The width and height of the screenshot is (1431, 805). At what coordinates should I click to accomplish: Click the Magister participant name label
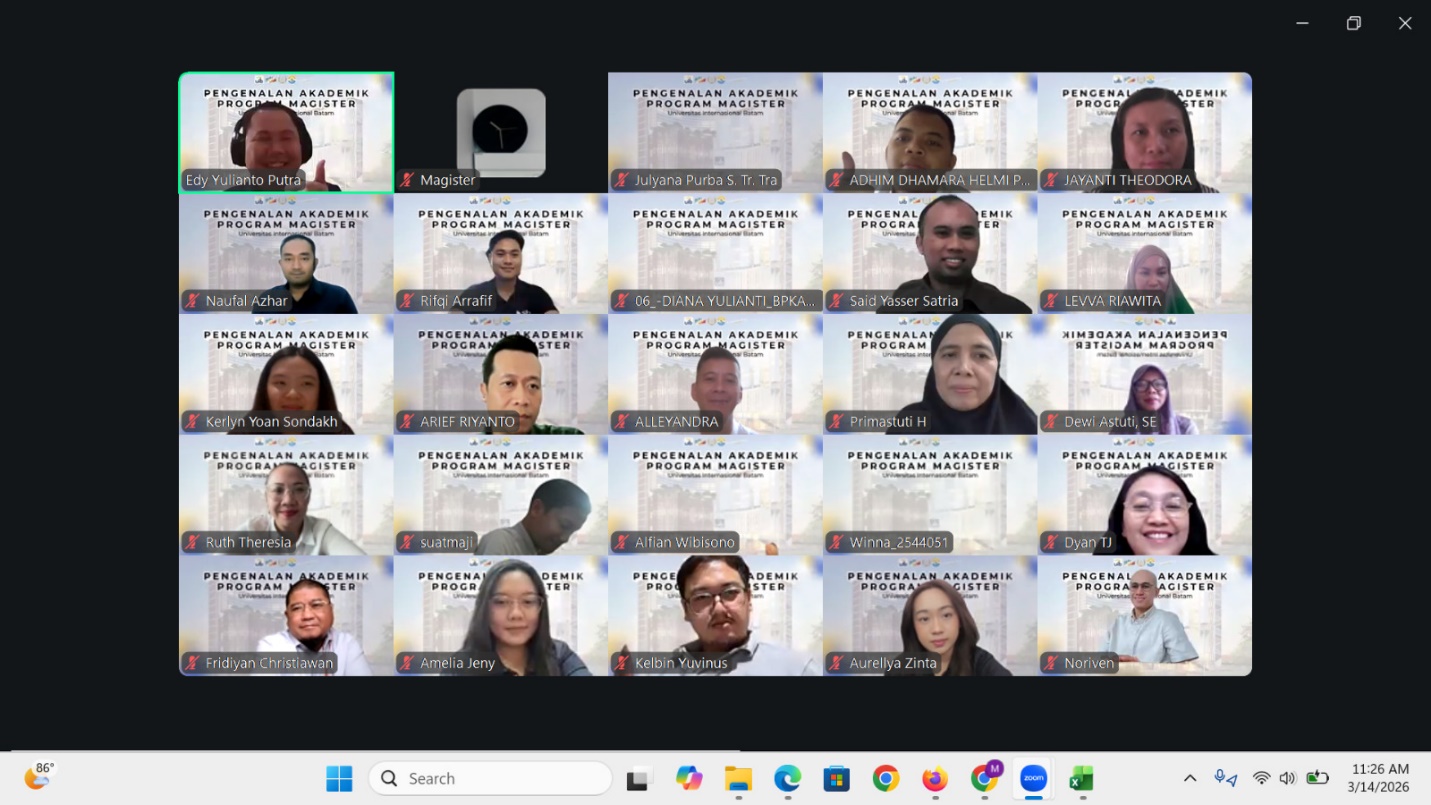click(x=447, y=181)
